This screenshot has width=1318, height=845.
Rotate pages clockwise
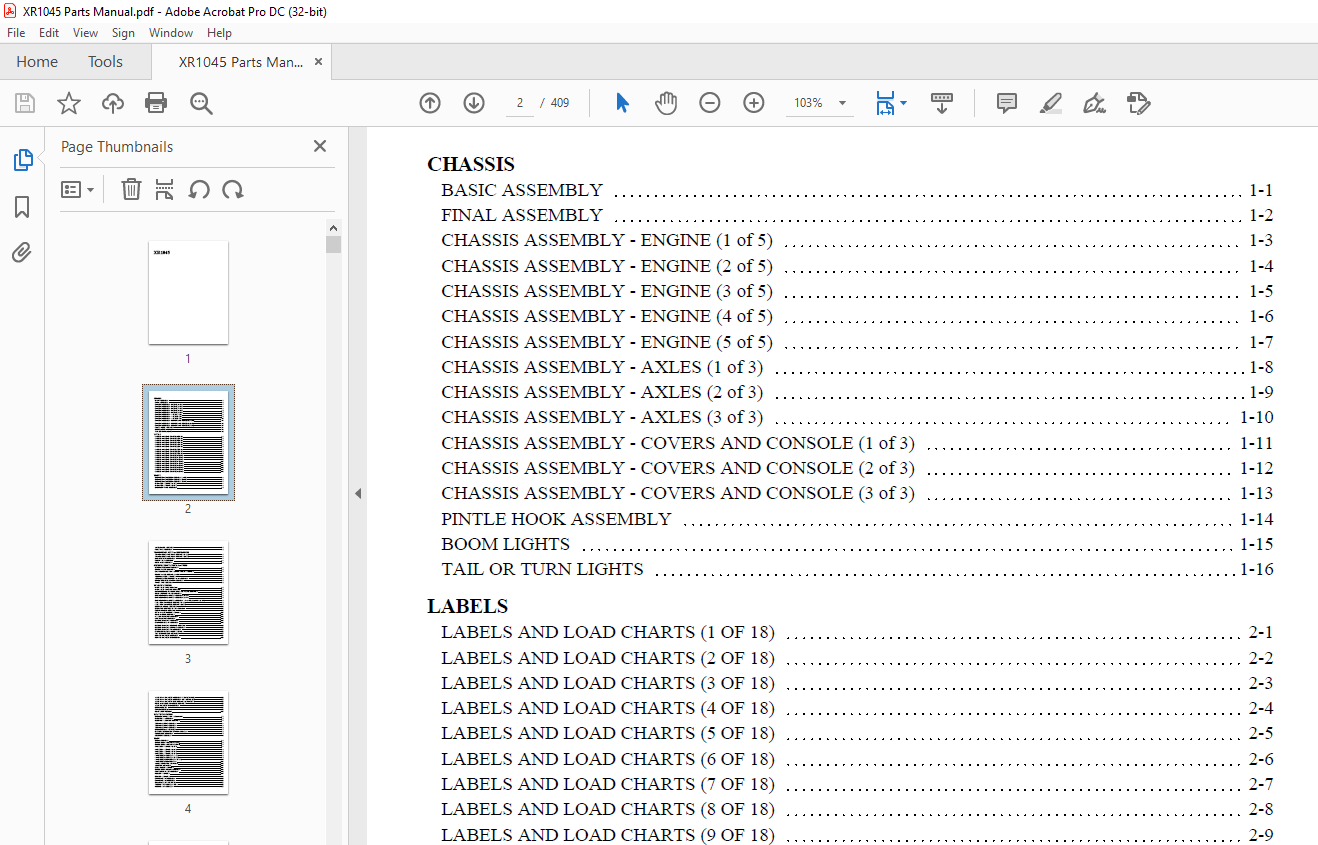pos(233,189)
